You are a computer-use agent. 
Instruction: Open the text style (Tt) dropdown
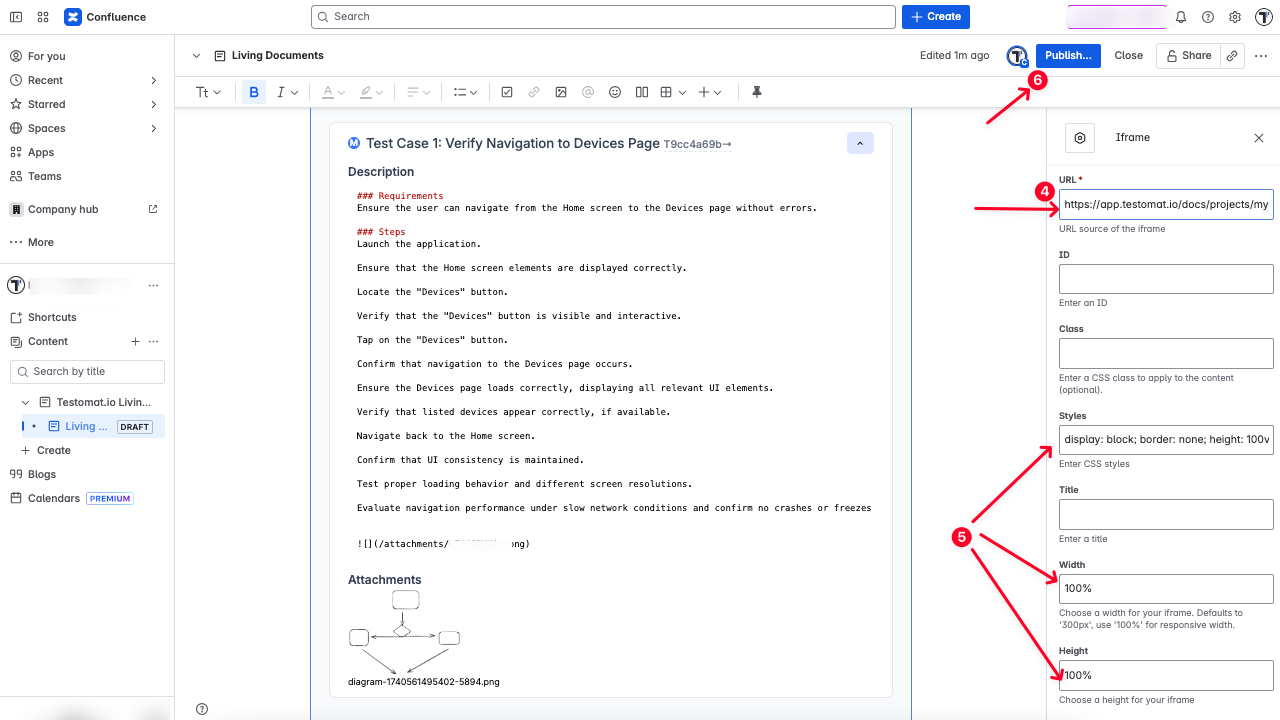tap(207, 91)
